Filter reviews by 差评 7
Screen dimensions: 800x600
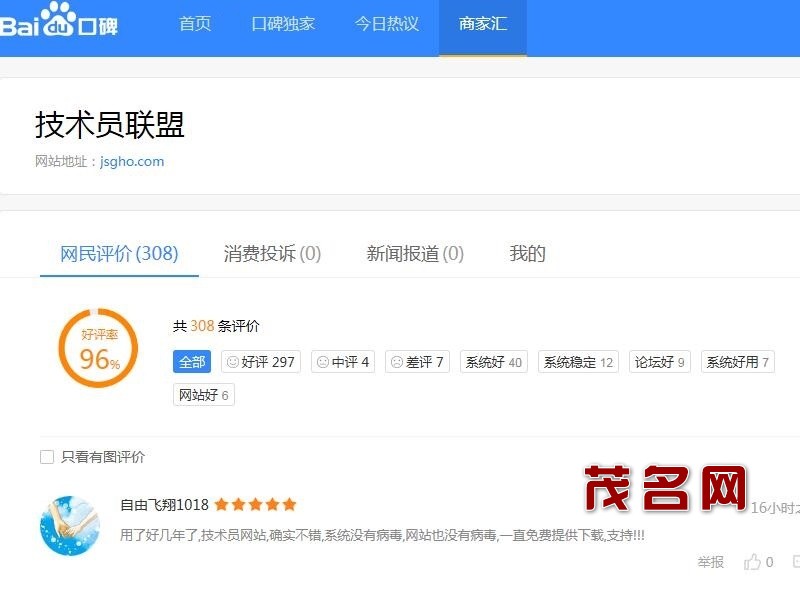pos(417,362)
